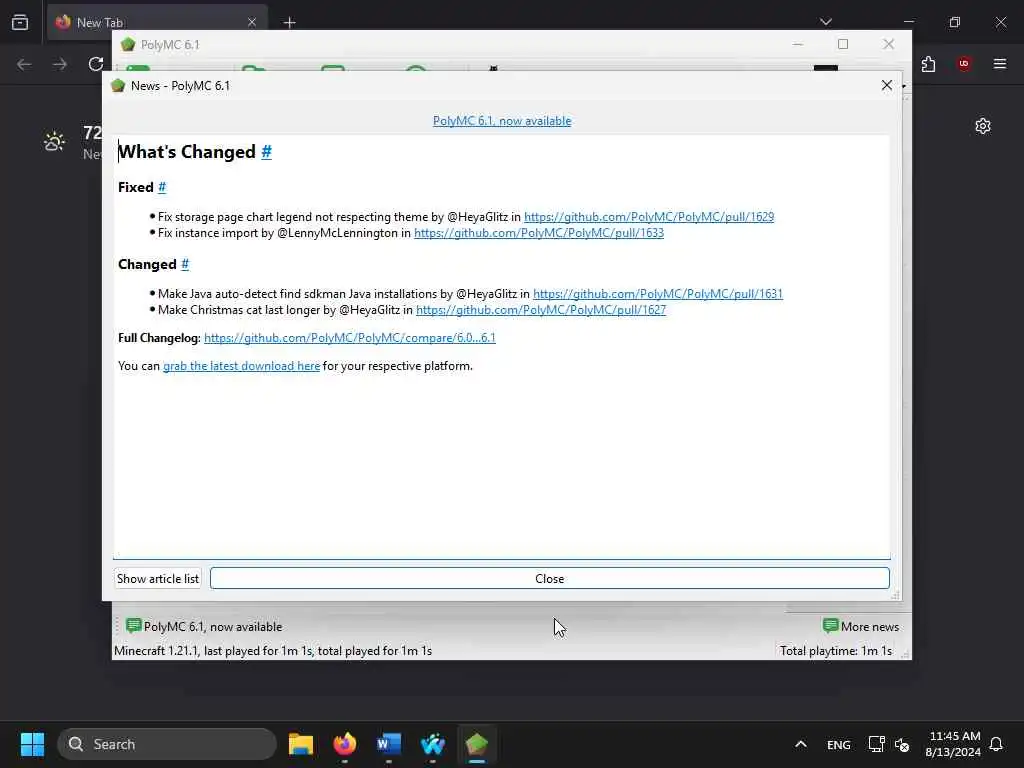Screen dimensions: 1024x768
Task: Switch to Firefox from taskbar
Action: pyautogui.click(x=345, y=744)
